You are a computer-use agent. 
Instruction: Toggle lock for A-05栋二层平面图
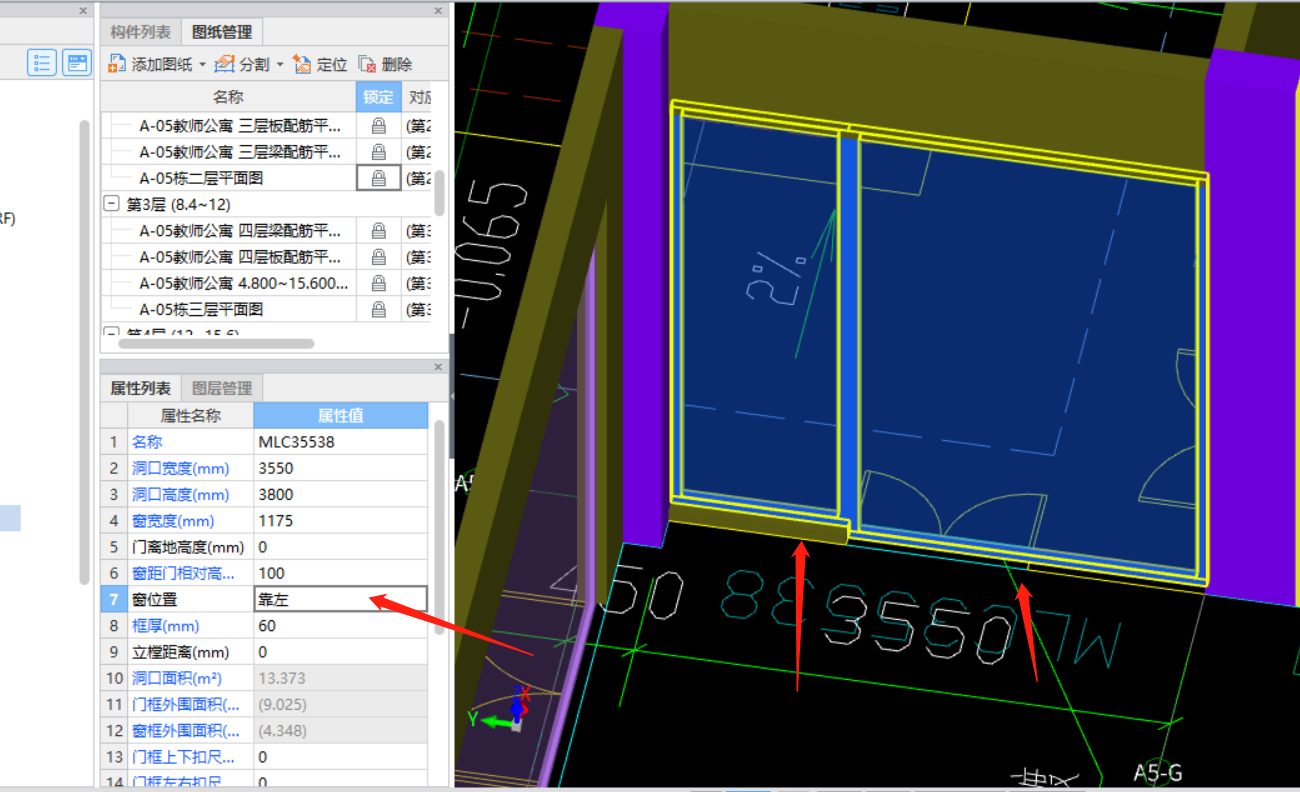[379, 178]
